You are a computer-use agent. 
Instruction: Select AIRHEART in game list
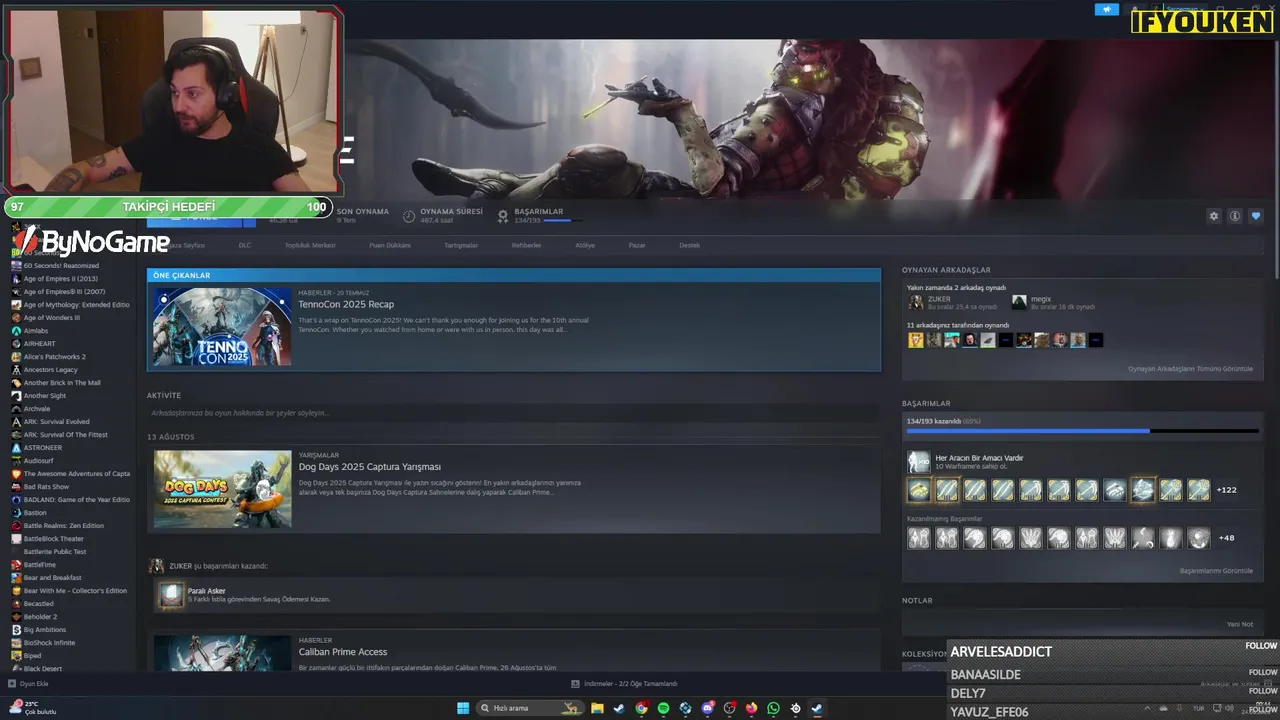40,344
